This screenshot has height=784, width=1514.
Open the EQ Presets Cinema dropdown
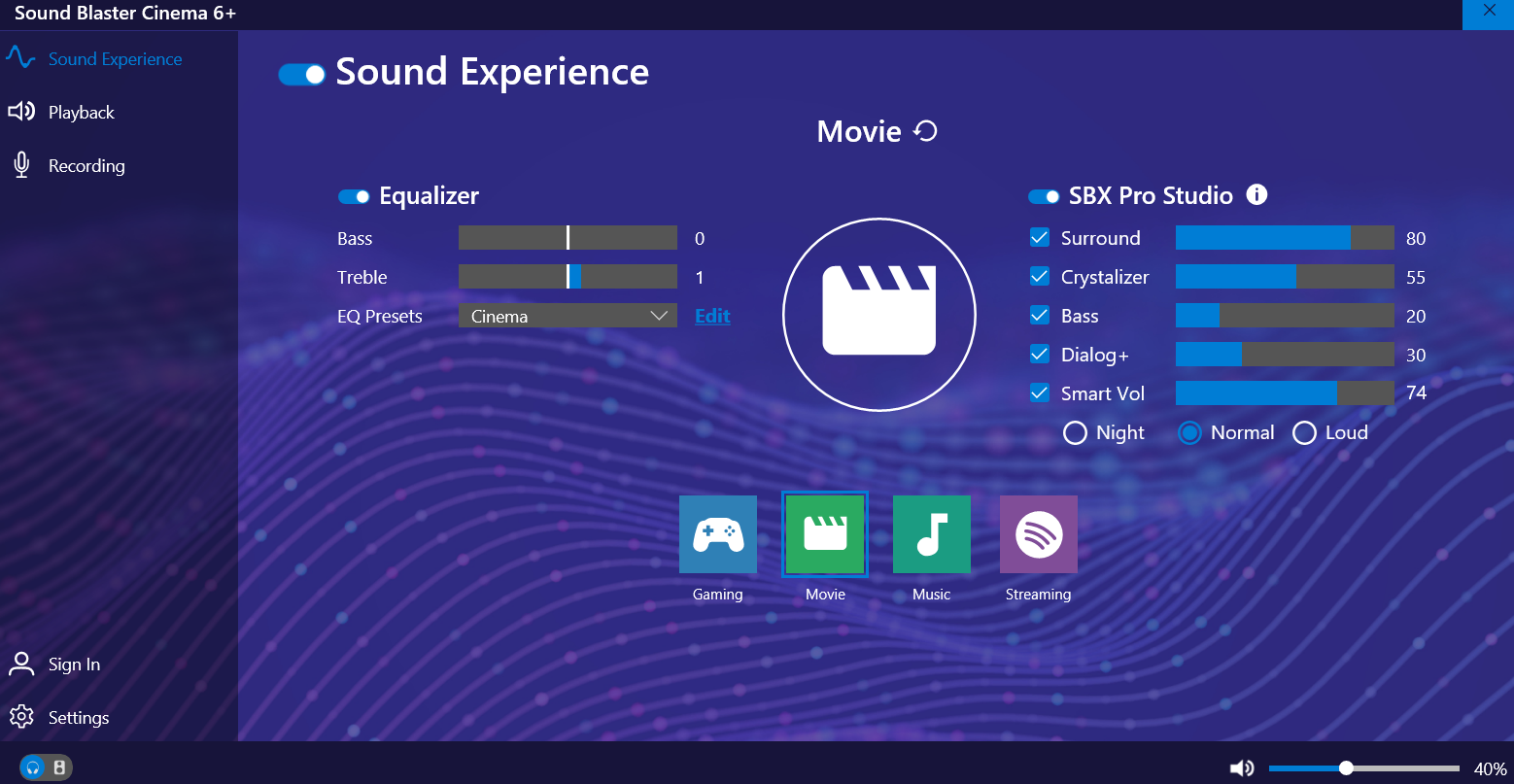click(x=568, y=316)
